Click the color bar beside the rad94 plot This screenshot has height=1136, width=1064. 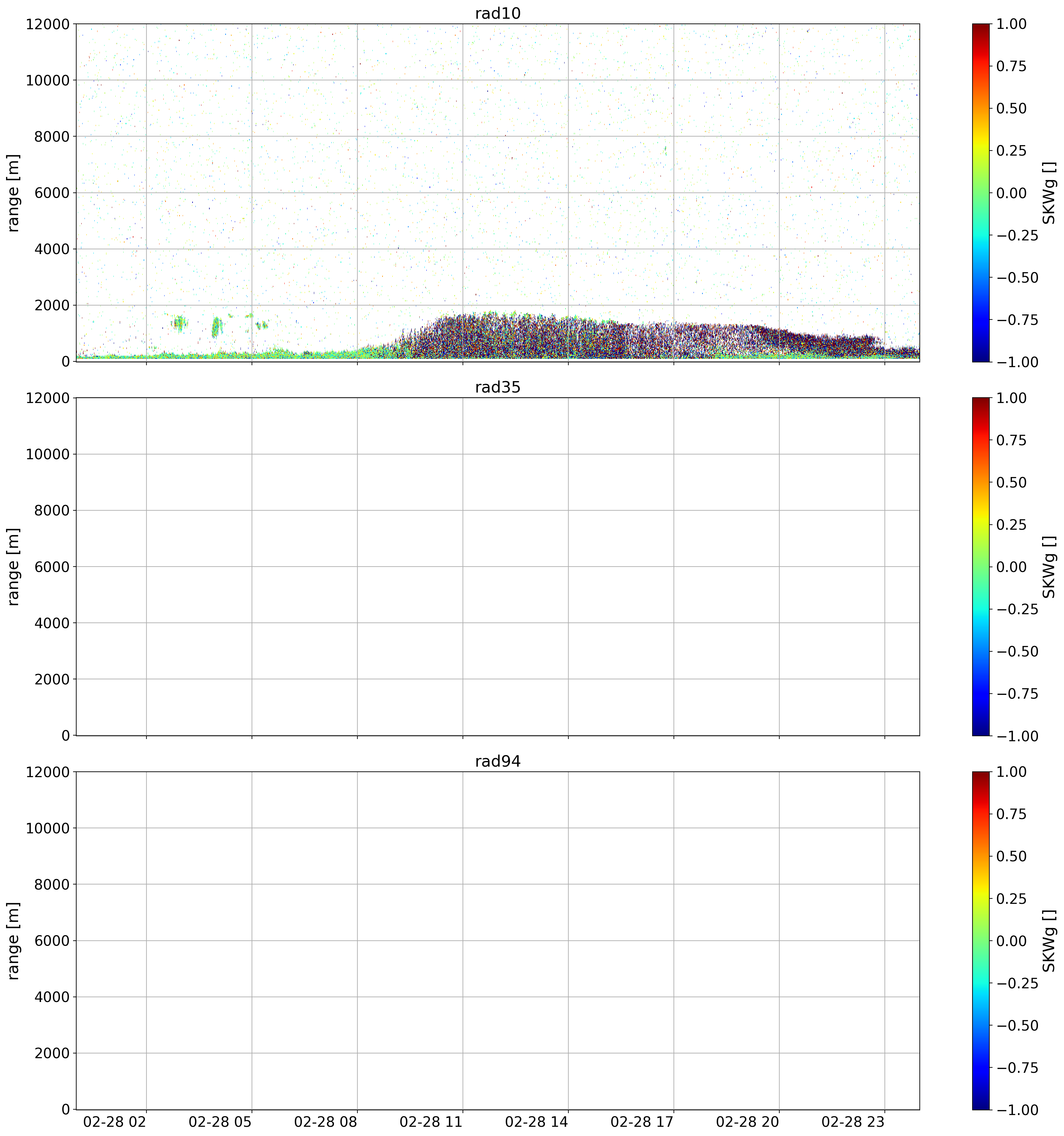(x=980, y=941)
